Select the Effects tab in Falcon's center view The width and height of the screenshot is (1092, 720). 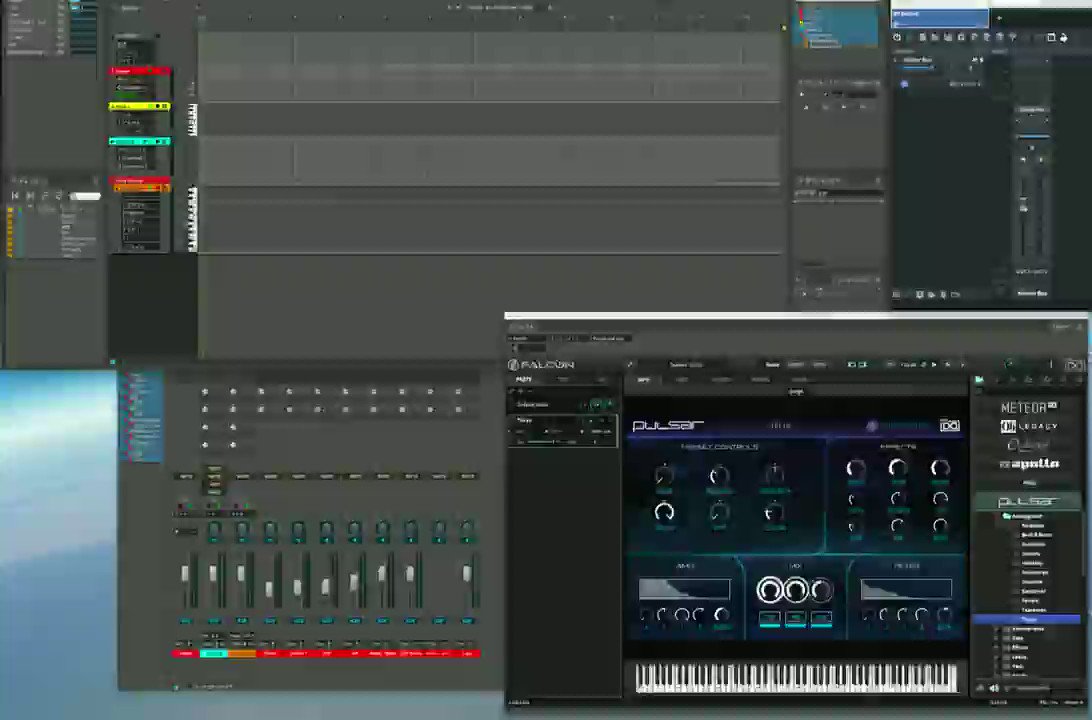tap(722, 379)
